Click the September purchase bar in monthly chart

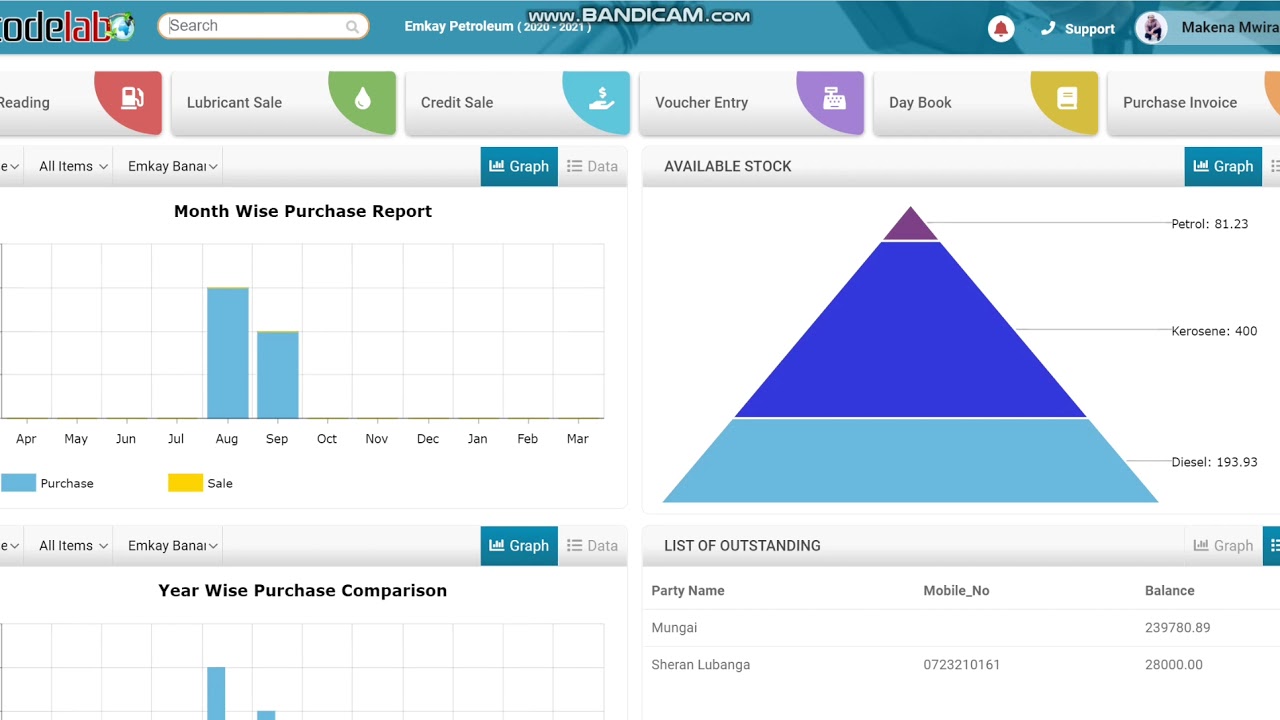[278, 375]
